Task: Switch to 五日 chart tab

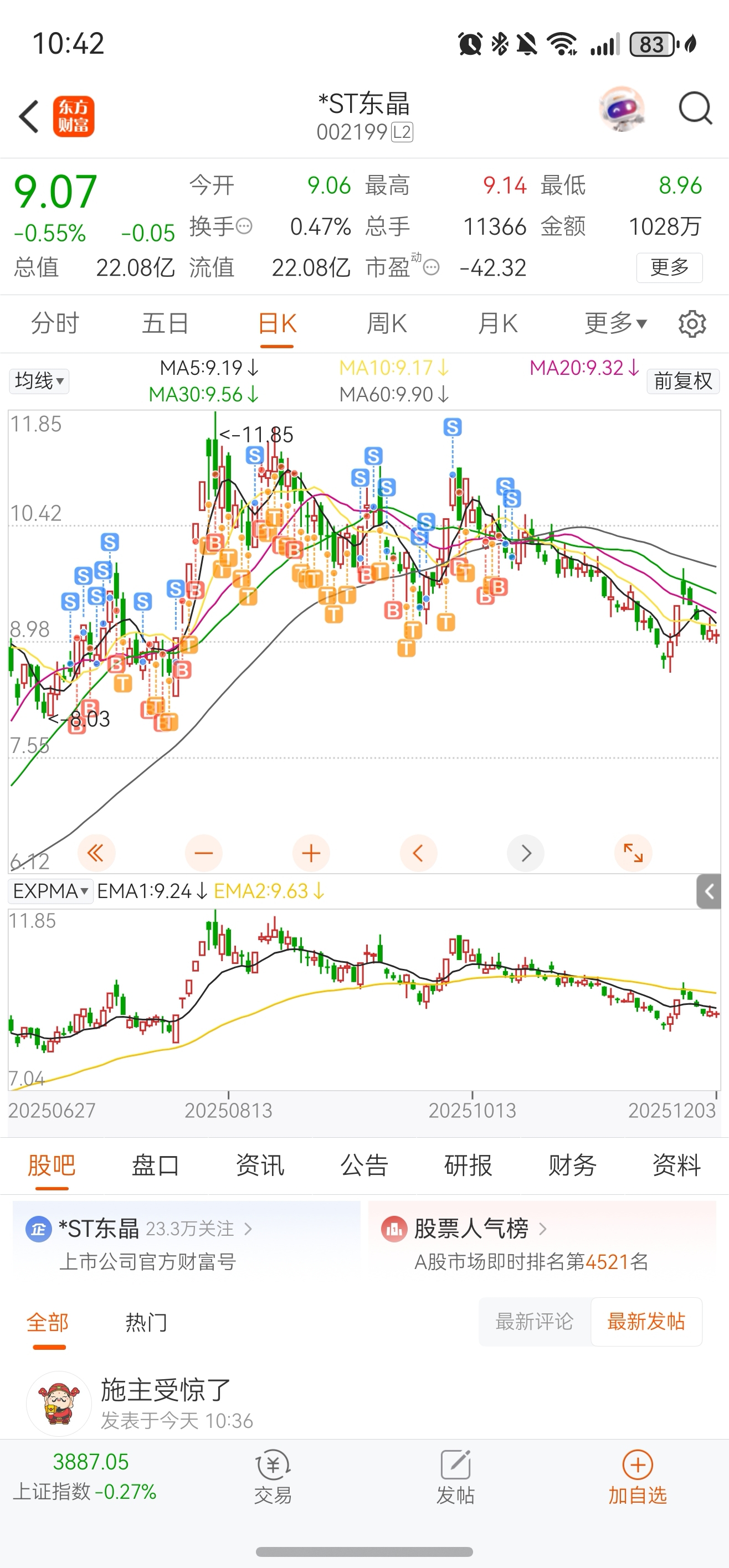Action: (166, 323)
